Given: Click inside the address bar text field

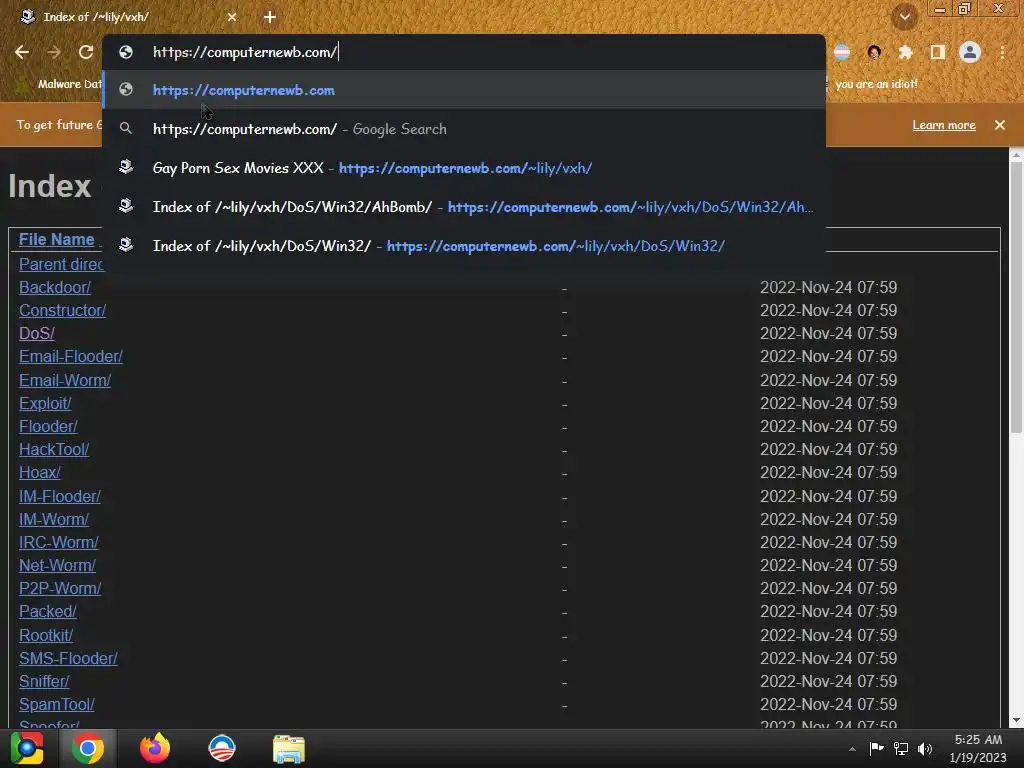Looking at the screenshot, I should [464, 52].
